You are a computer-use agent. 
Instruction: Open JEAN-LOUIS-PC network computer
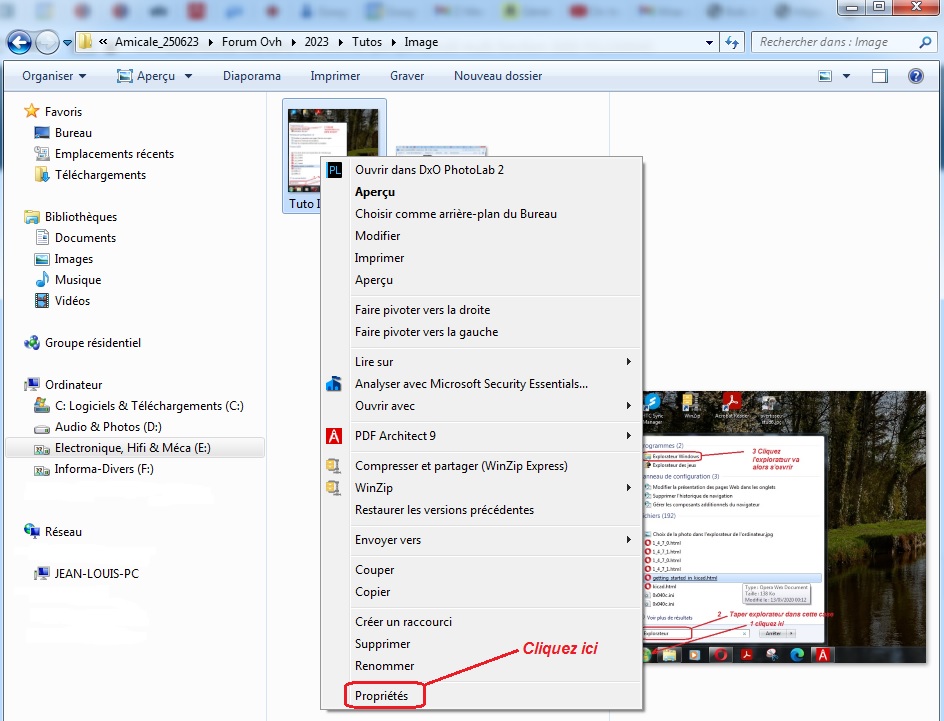[x=96, y=574]
